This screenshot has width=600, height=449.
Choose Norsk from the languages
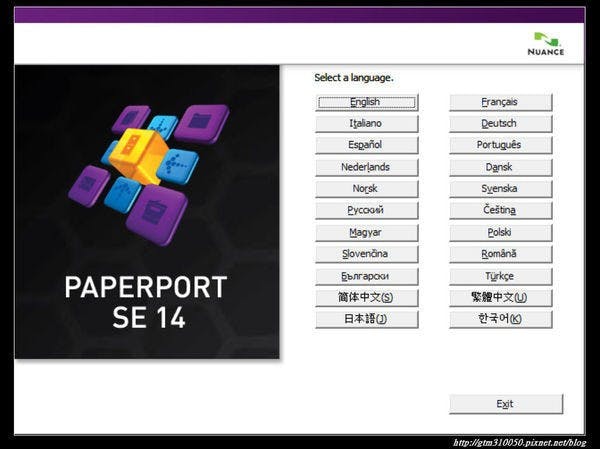tap(367, 189)
